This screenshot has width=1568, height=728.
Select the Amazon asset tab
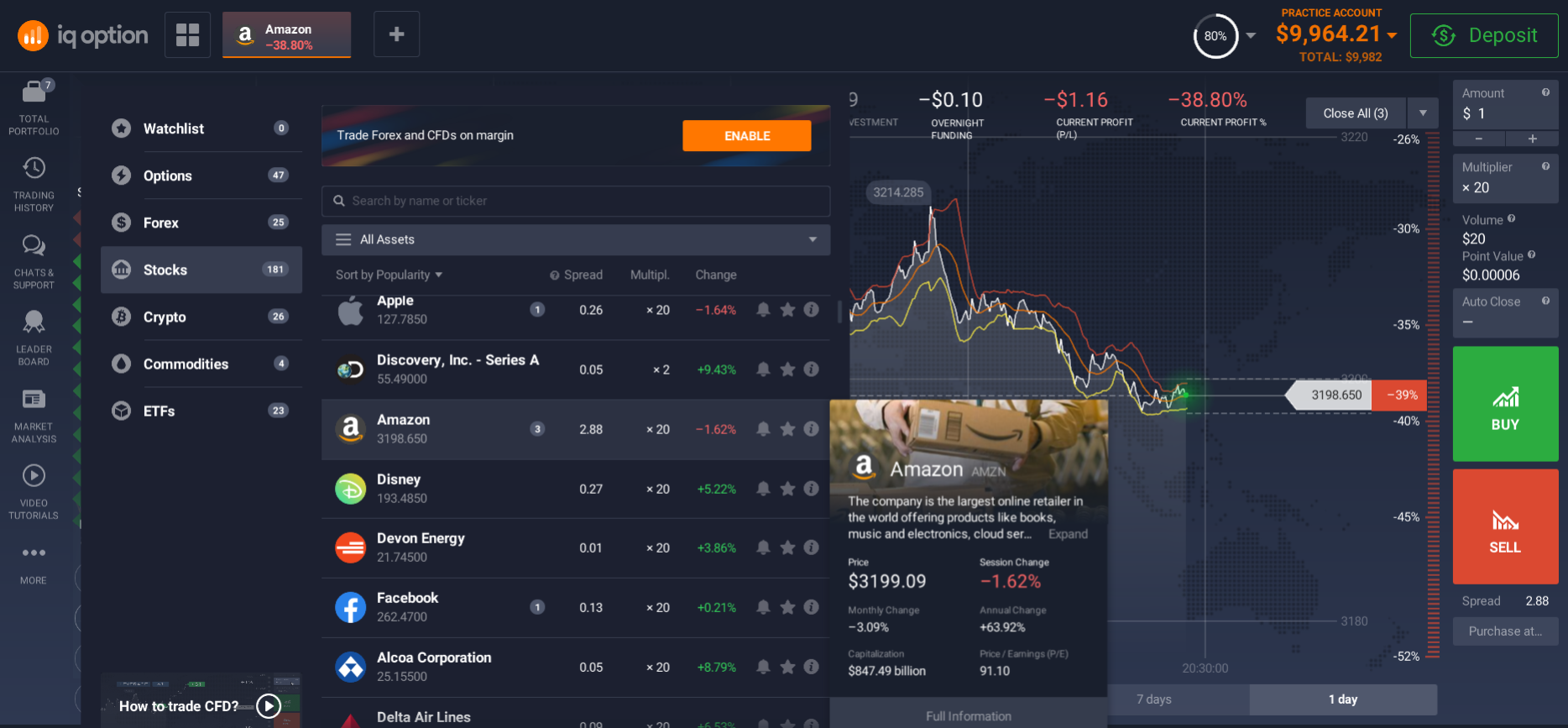tap(286, 35)
